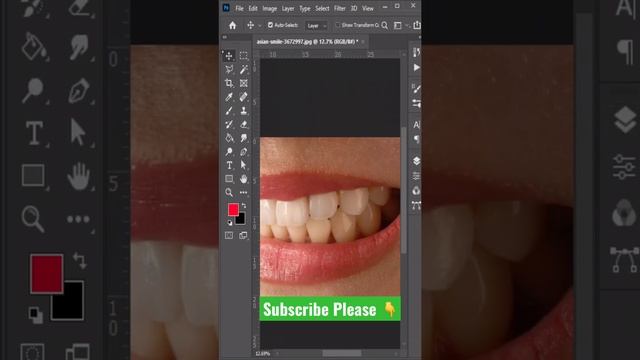This screenshot has width=640, height=360.
Task: Enable Show Transform Controls checkbox
Action: (338, 25)
